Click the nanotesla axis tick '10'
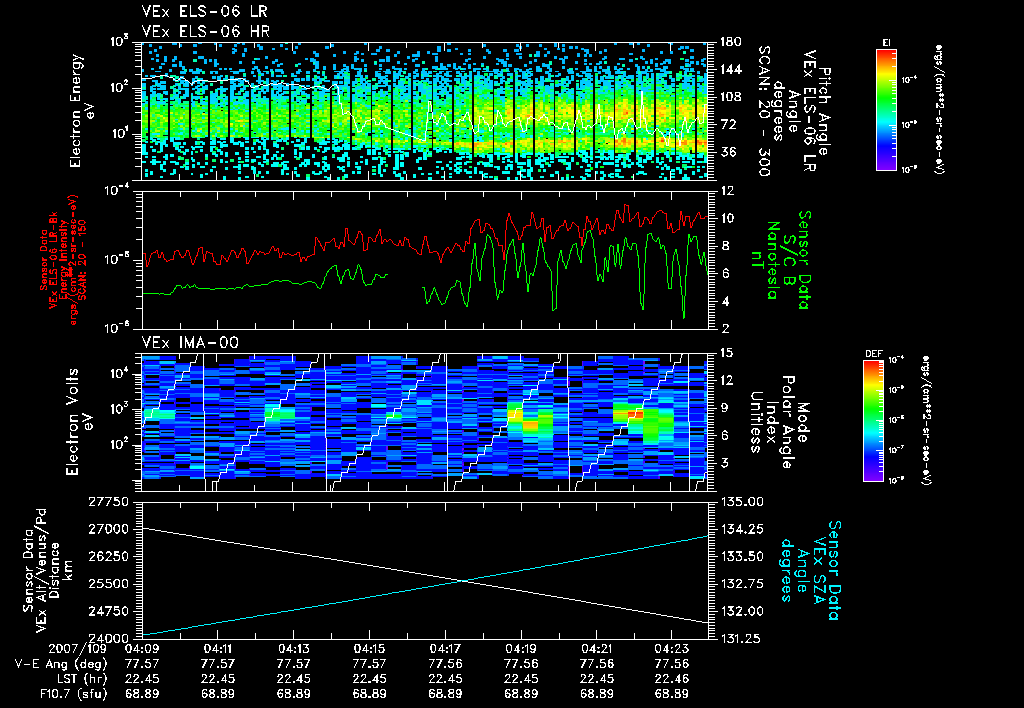 726,218
